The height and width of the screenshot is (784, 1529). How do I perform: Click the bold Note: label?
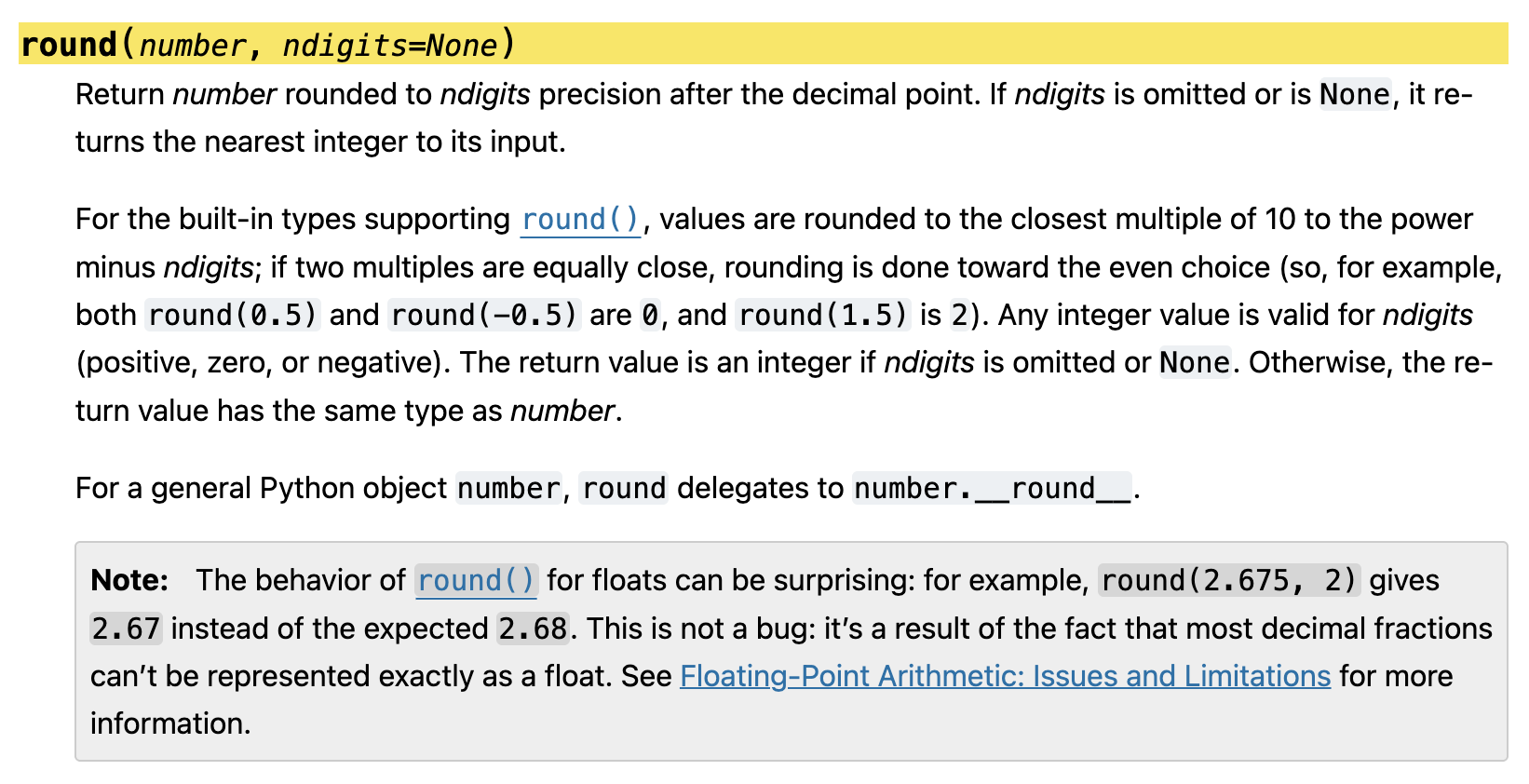coord(129,581)
